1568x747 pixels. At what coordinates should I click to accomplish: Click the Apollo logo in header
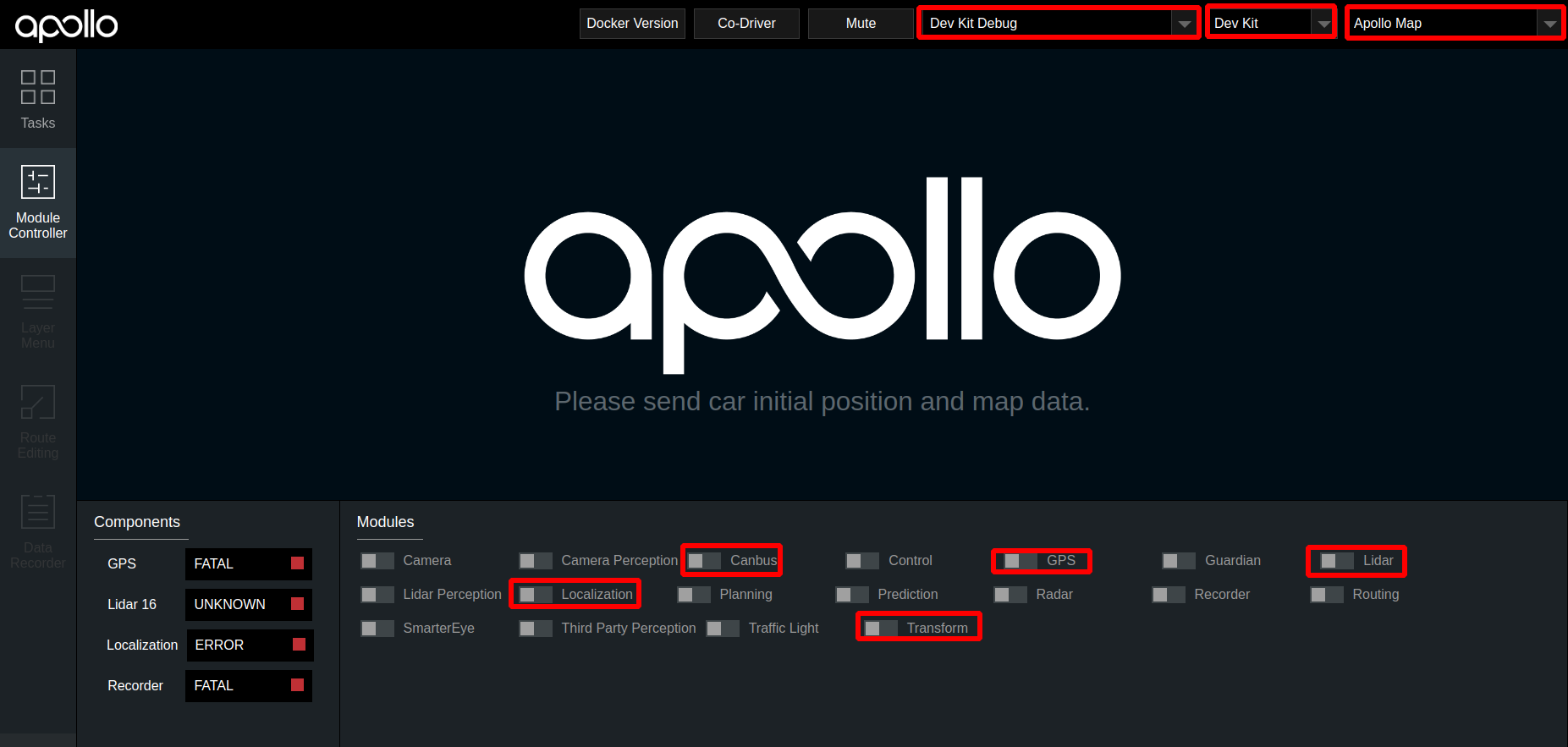point(67,25)
